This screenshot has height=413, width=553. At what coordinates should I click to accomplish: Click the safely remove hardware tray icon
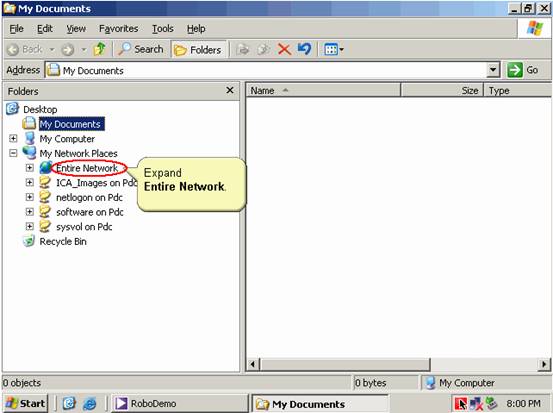click(491, 403)
